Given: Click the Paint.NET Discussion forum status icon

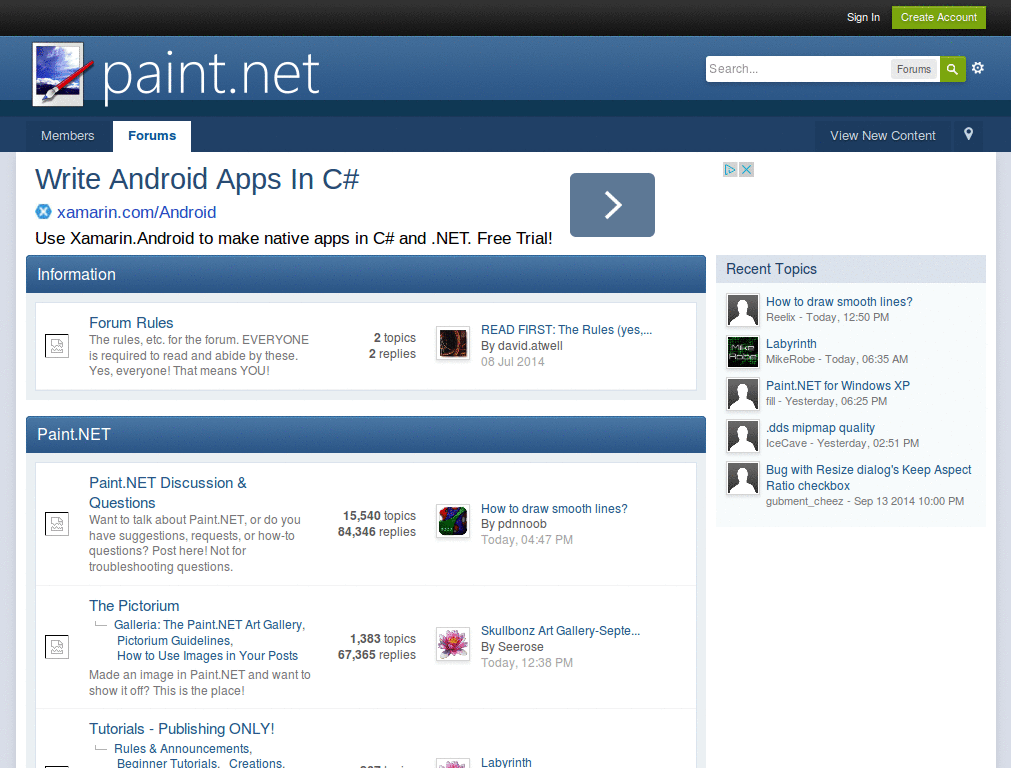Looking at the screenshot, I should click(x=57, y=524).
